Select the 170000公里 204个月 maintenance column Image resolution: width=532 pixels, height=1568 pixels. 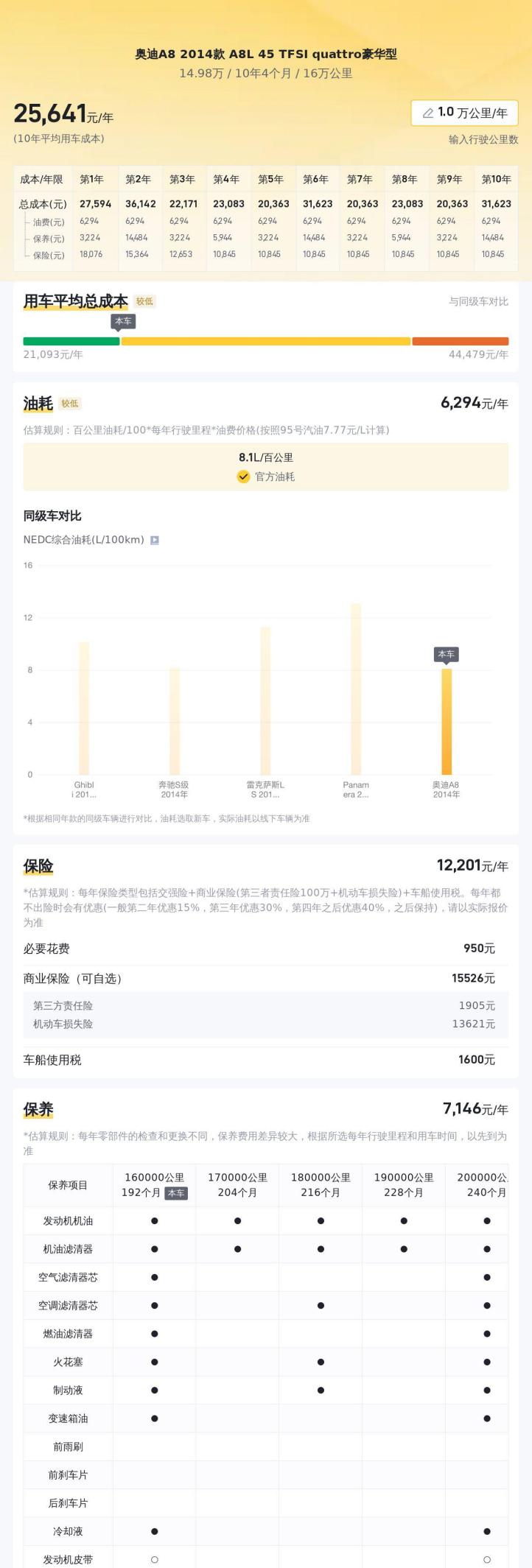[x=237, y=1185]
